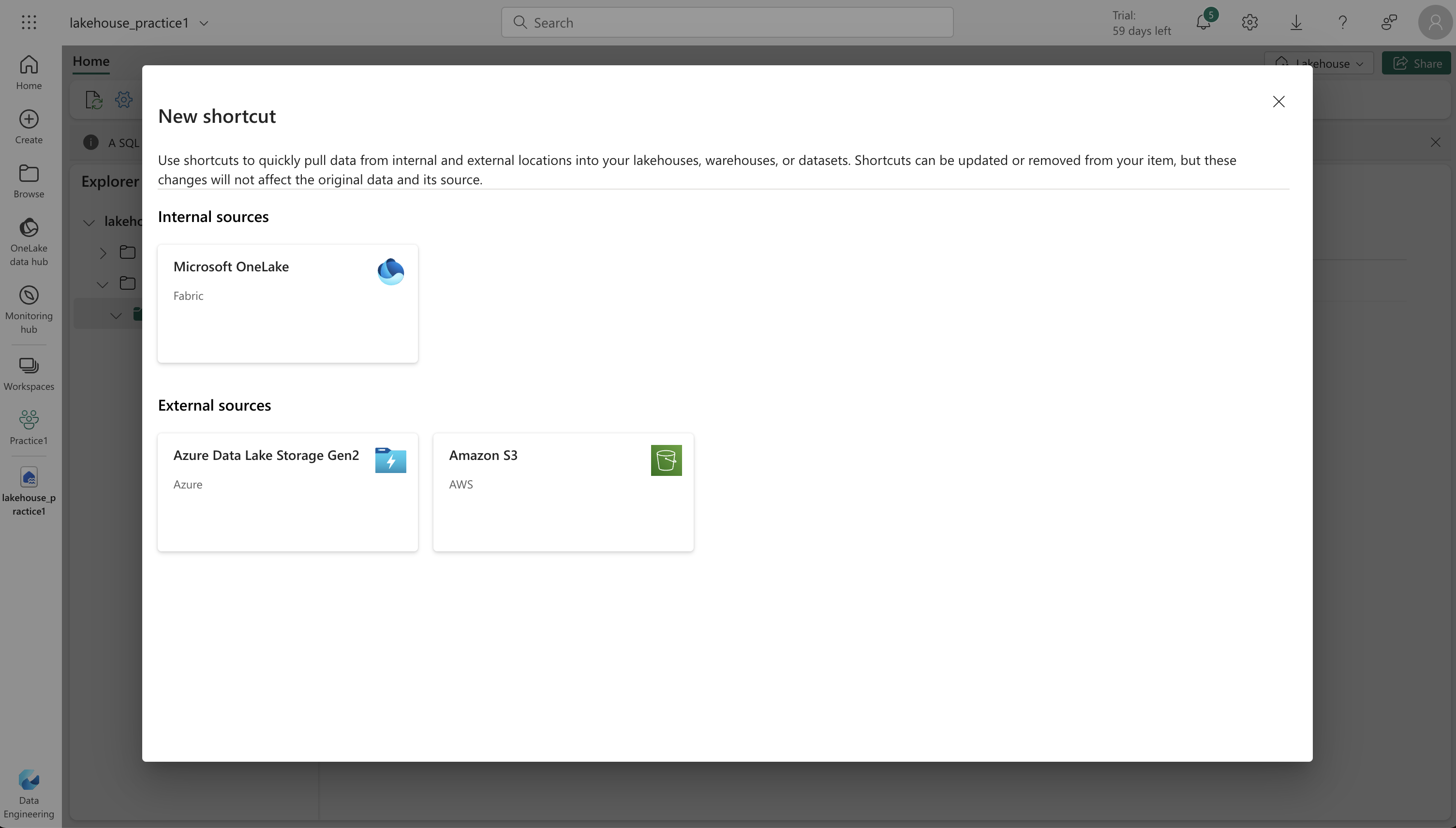Open the Practice1 workspace icon
This screenshot has height=828, width=1456.
[x=29, y=427]
